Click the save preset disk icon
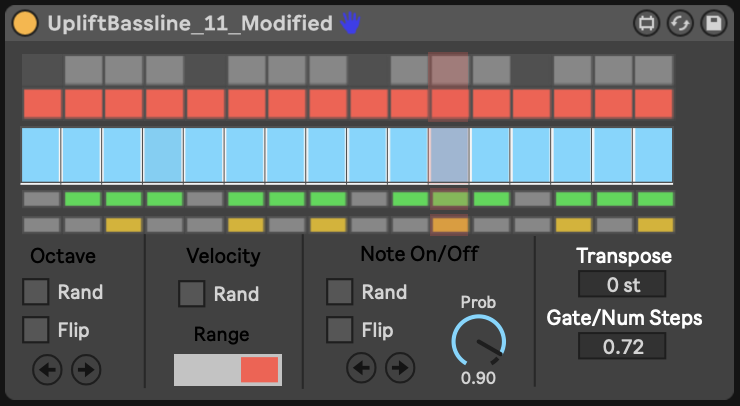This screenshot has height=406, width=740. click(712, 23)
